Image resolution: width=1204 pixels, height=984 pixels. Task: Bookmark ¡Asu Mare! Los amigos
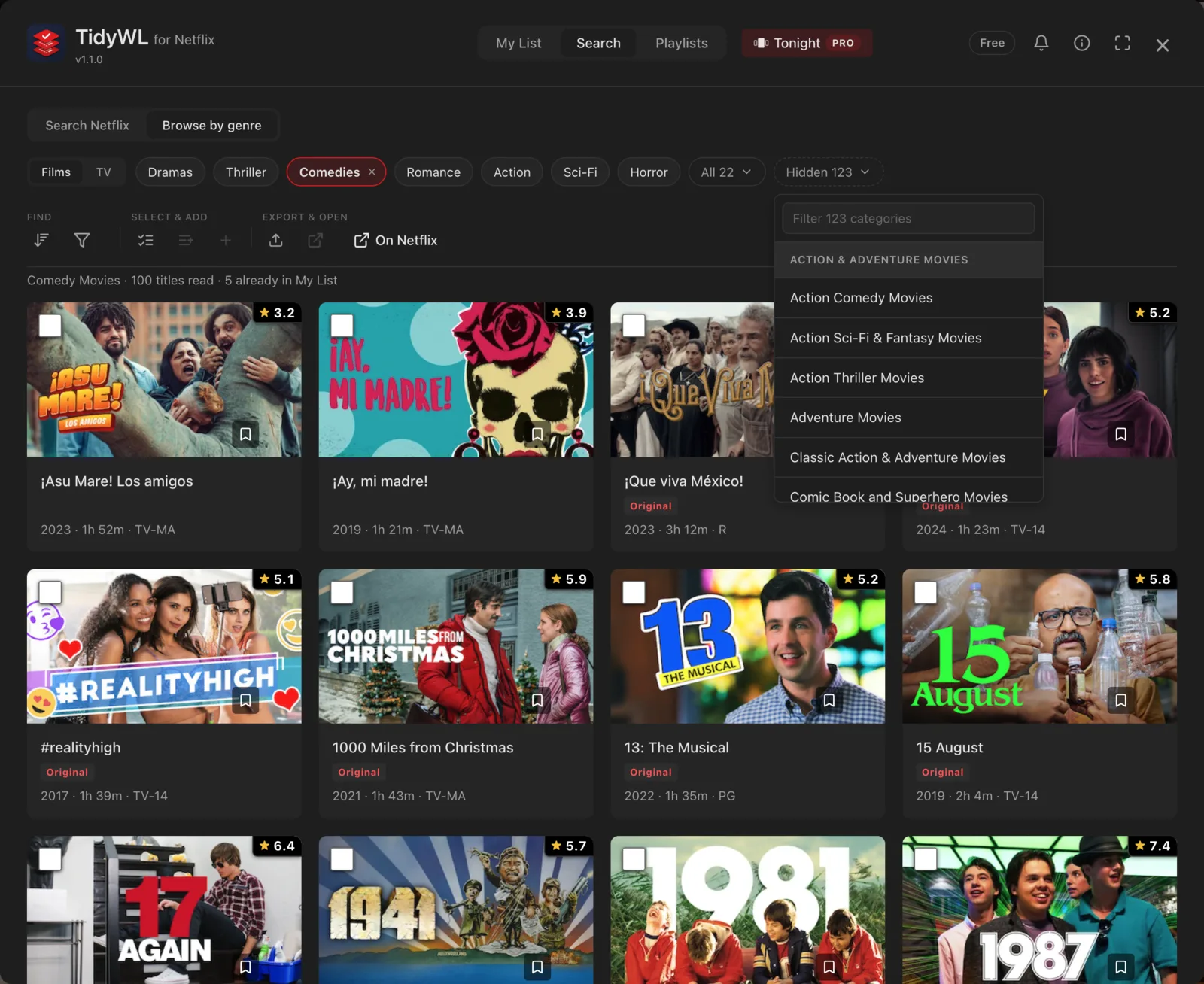click(245, 434)
